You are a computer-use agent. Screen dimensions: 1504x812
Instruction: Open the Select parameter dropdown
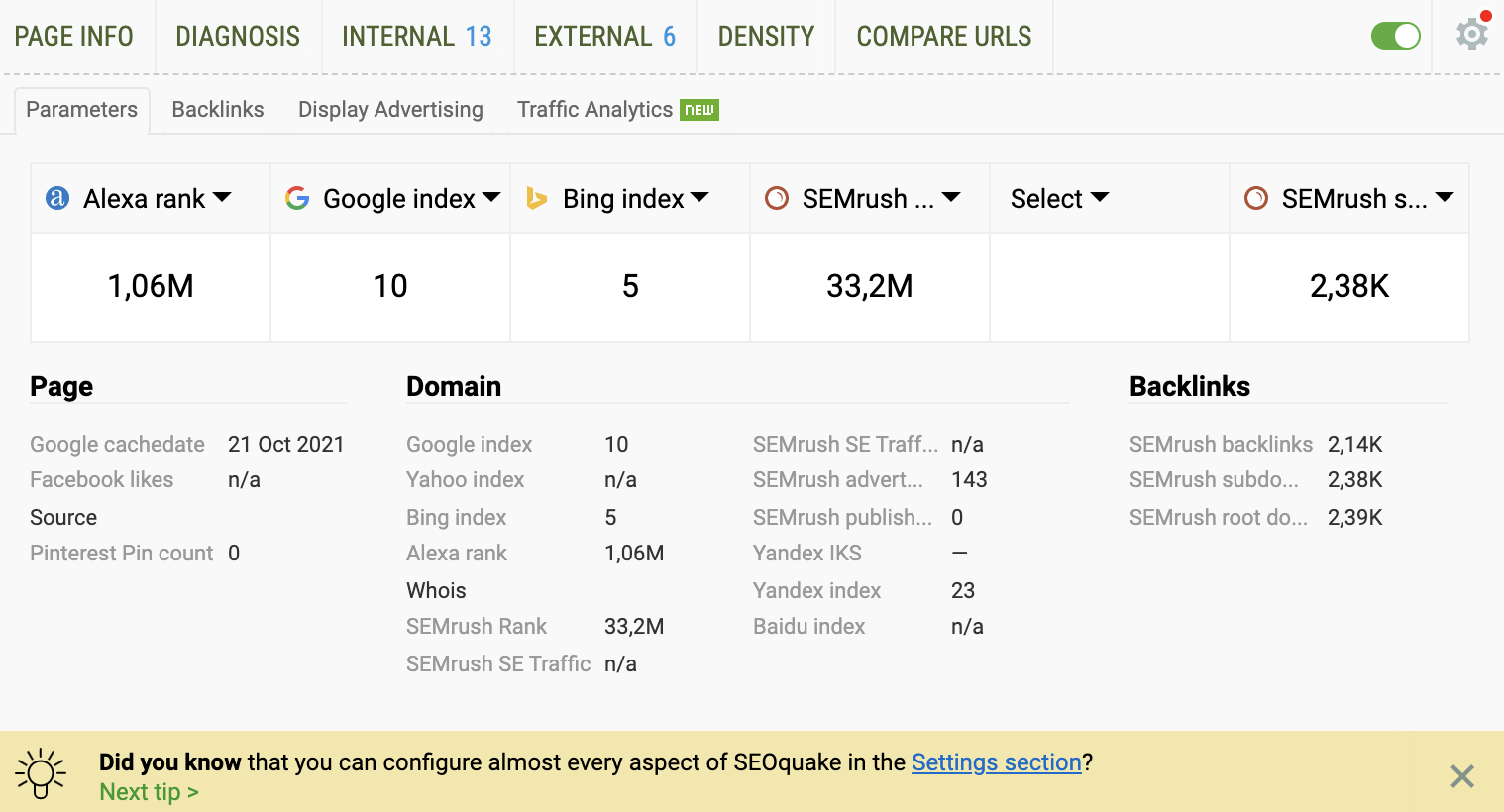point(1059,198)
